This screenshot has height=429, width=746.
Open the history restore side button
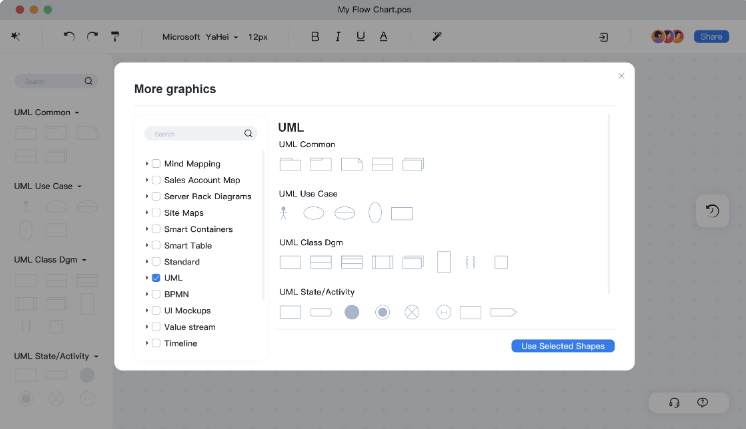[x=711, y=210]
